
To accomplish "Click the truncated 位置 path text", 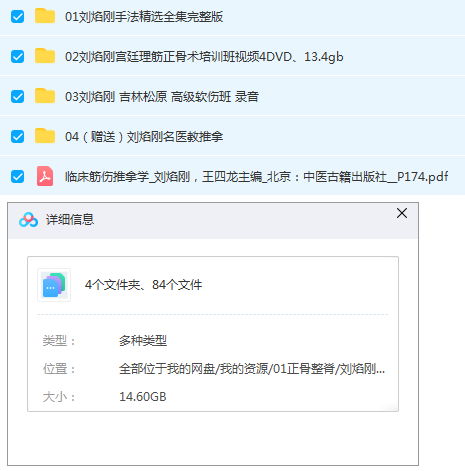I will pyautogui.click(x=252, y=369).
